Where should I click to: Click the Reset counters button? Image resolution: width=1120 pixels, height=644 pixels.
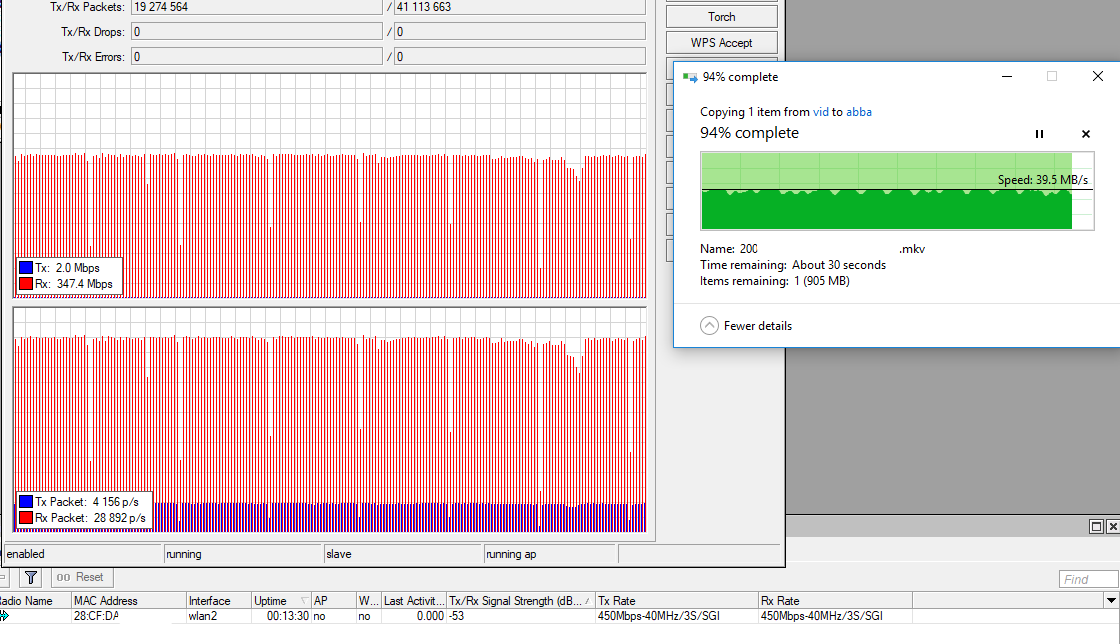click(x=79, y=577)
